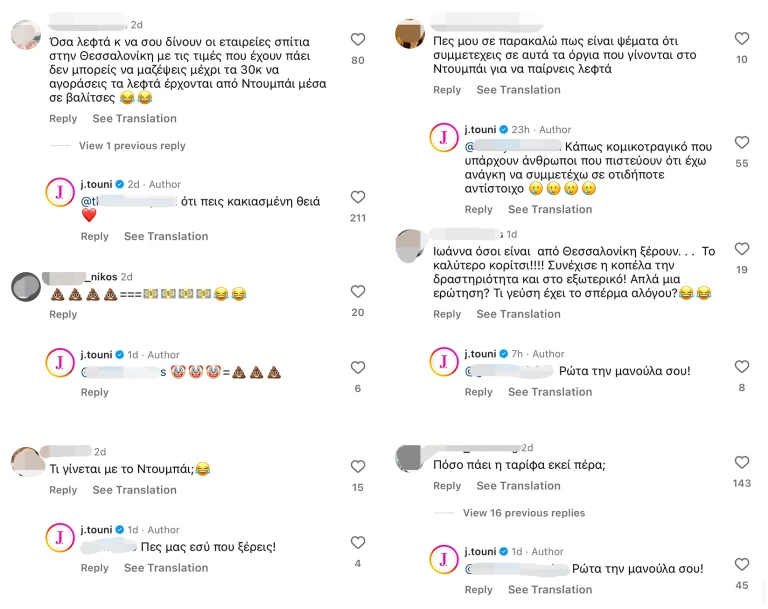See Translation of the Ιωάννα comment
This screenshot has width=768, height=609.
[518, 314]
